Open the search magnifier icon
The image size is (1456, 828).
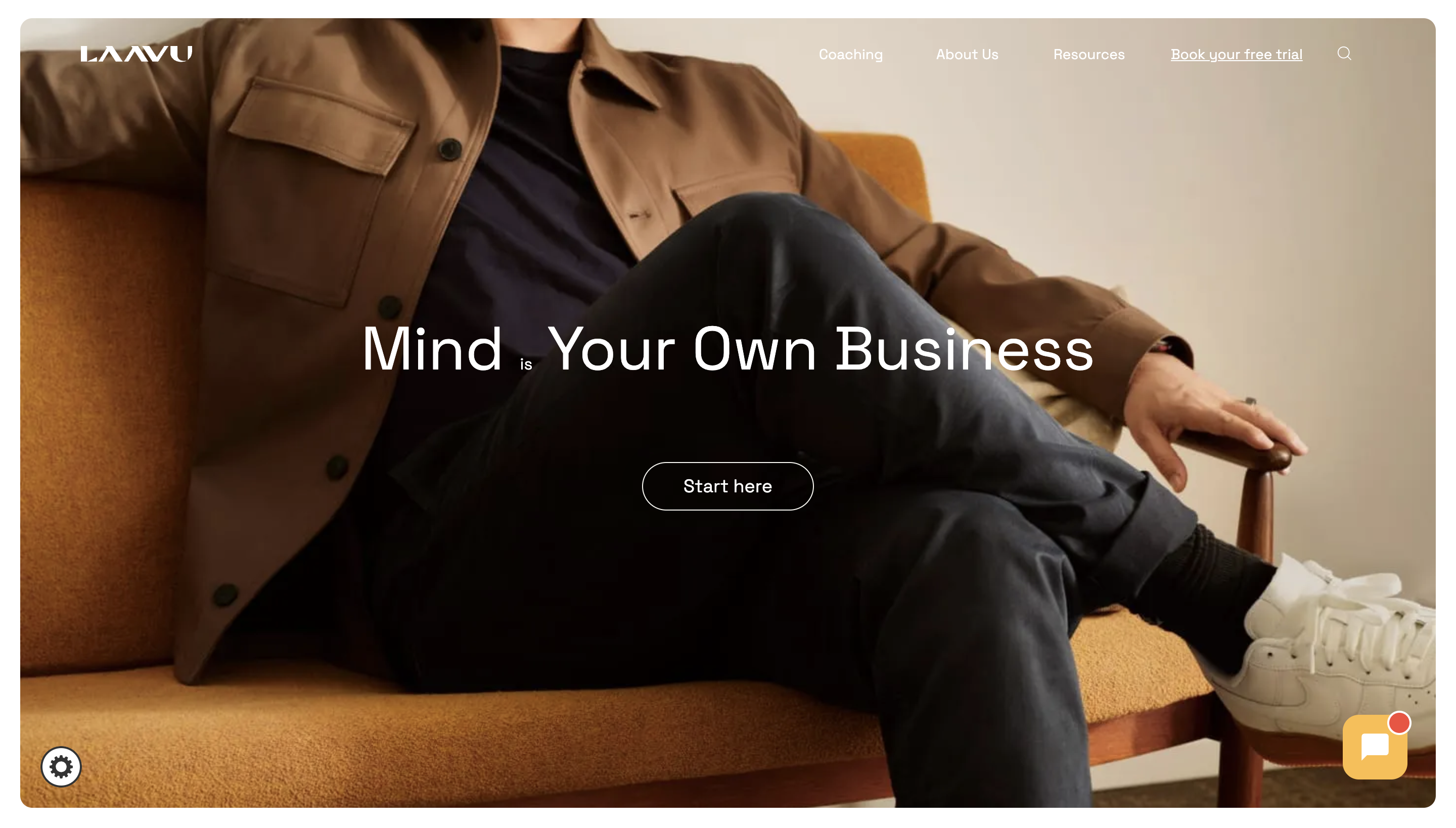[1344, 54]
